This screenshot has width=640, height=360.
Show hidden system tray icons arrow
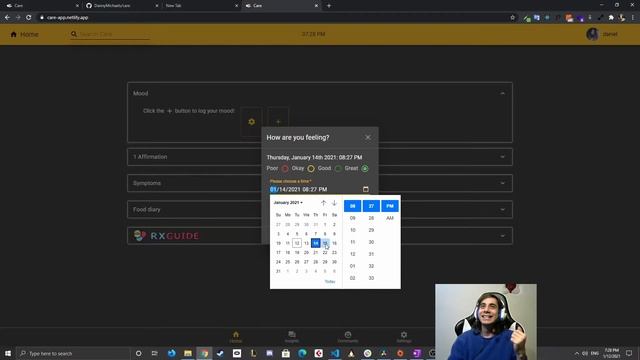[577, 353]
